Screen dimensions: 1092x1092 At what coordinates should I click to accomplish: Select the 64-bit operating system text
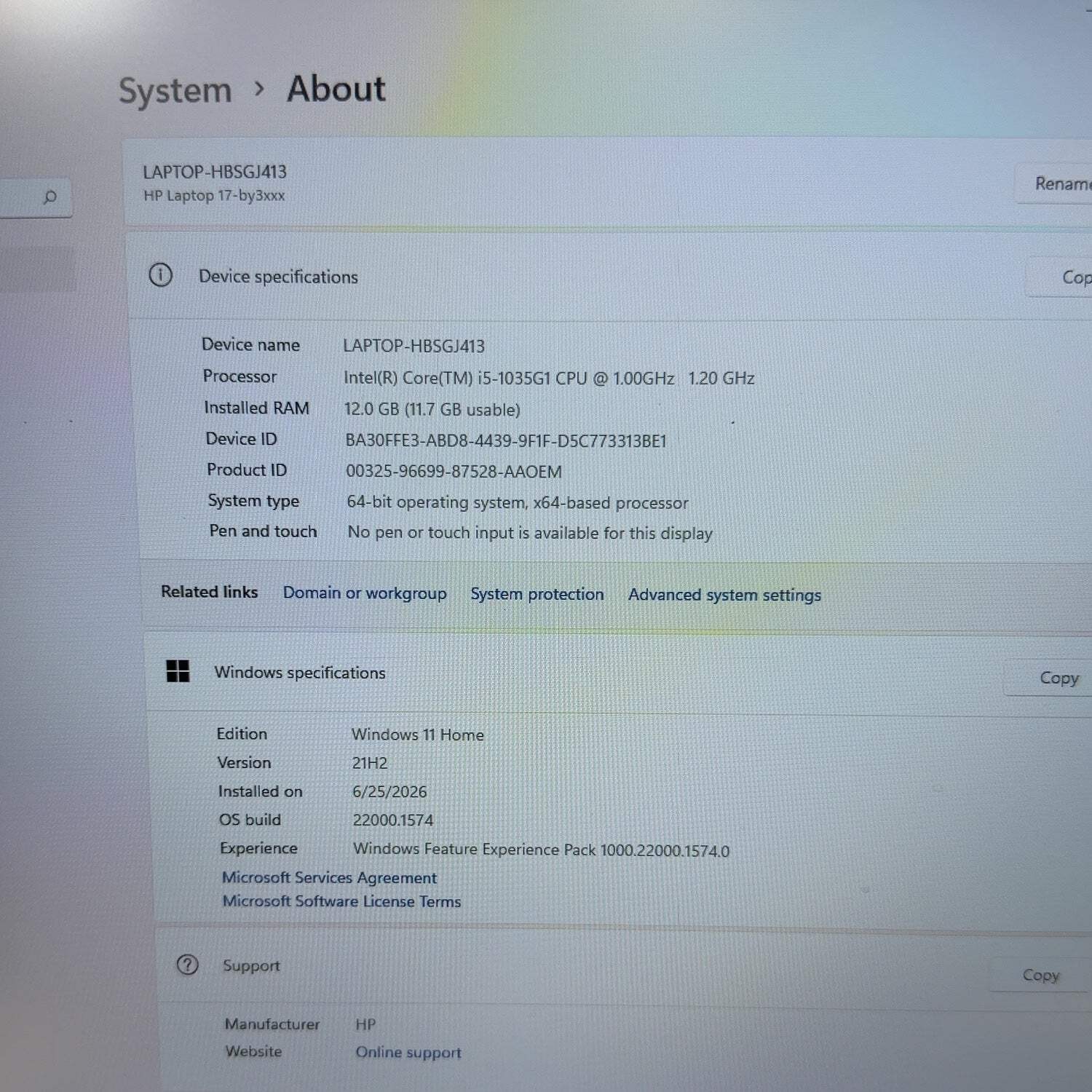click(517, 502)
